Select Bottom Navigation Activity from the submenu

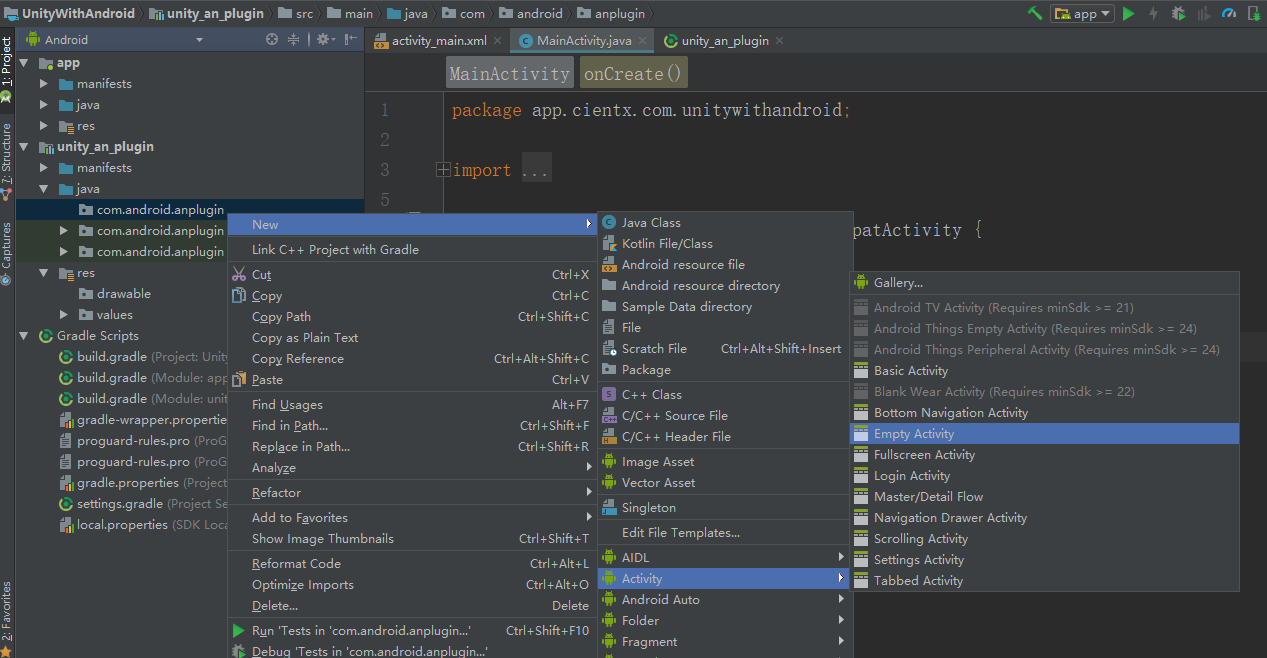950,412
